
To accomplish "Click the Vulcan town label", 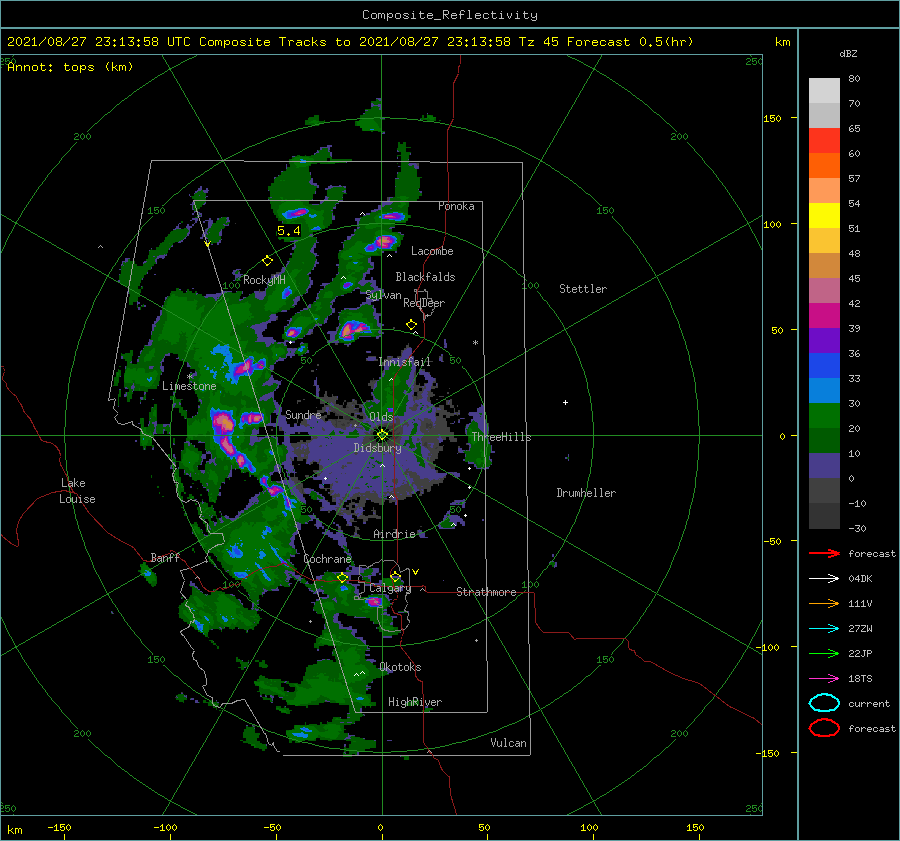I will click(x=508, y=743).
